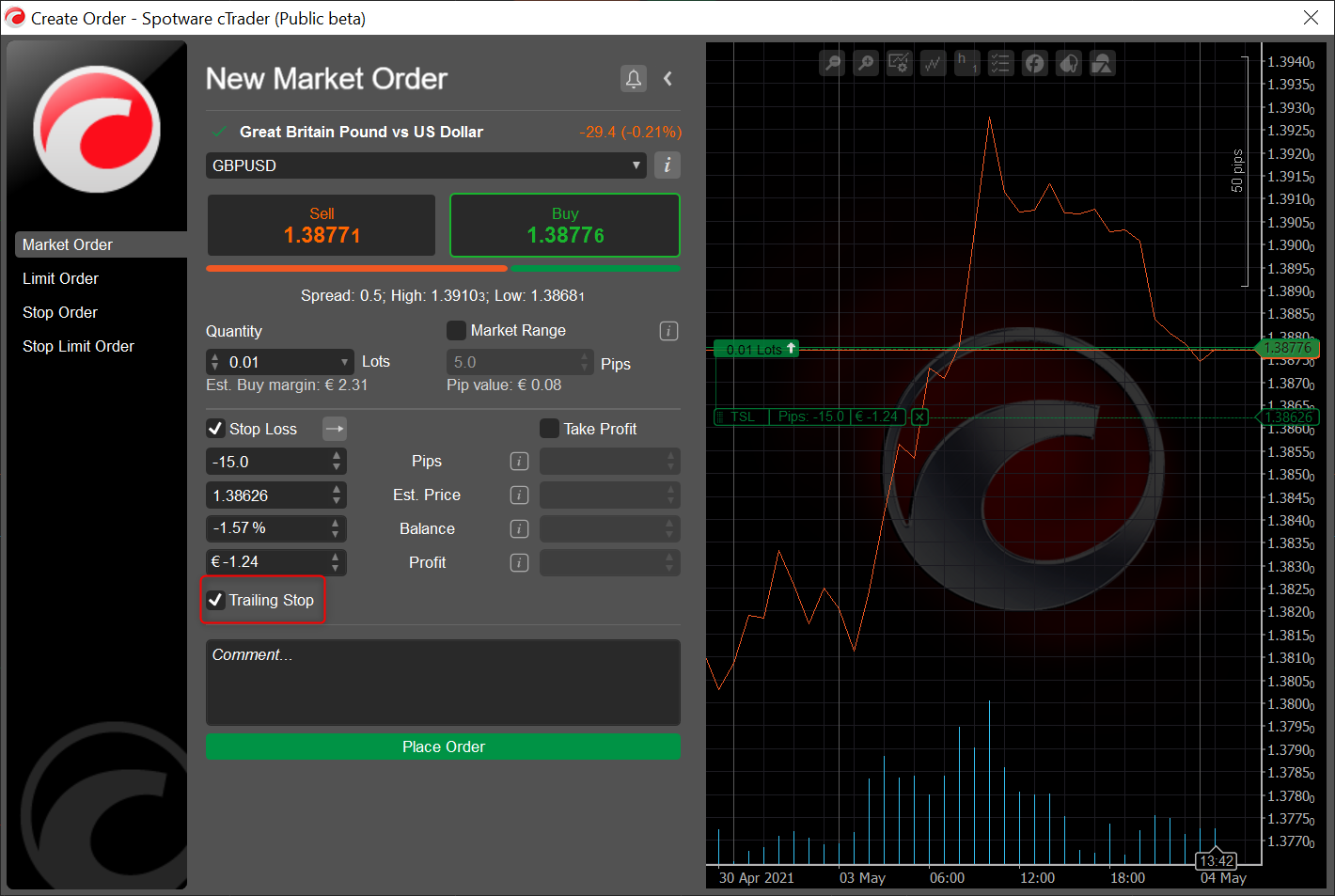1335x896 pixels.
Task: Click the TSL stop loss label on chart
Action: tap(743, 417)
